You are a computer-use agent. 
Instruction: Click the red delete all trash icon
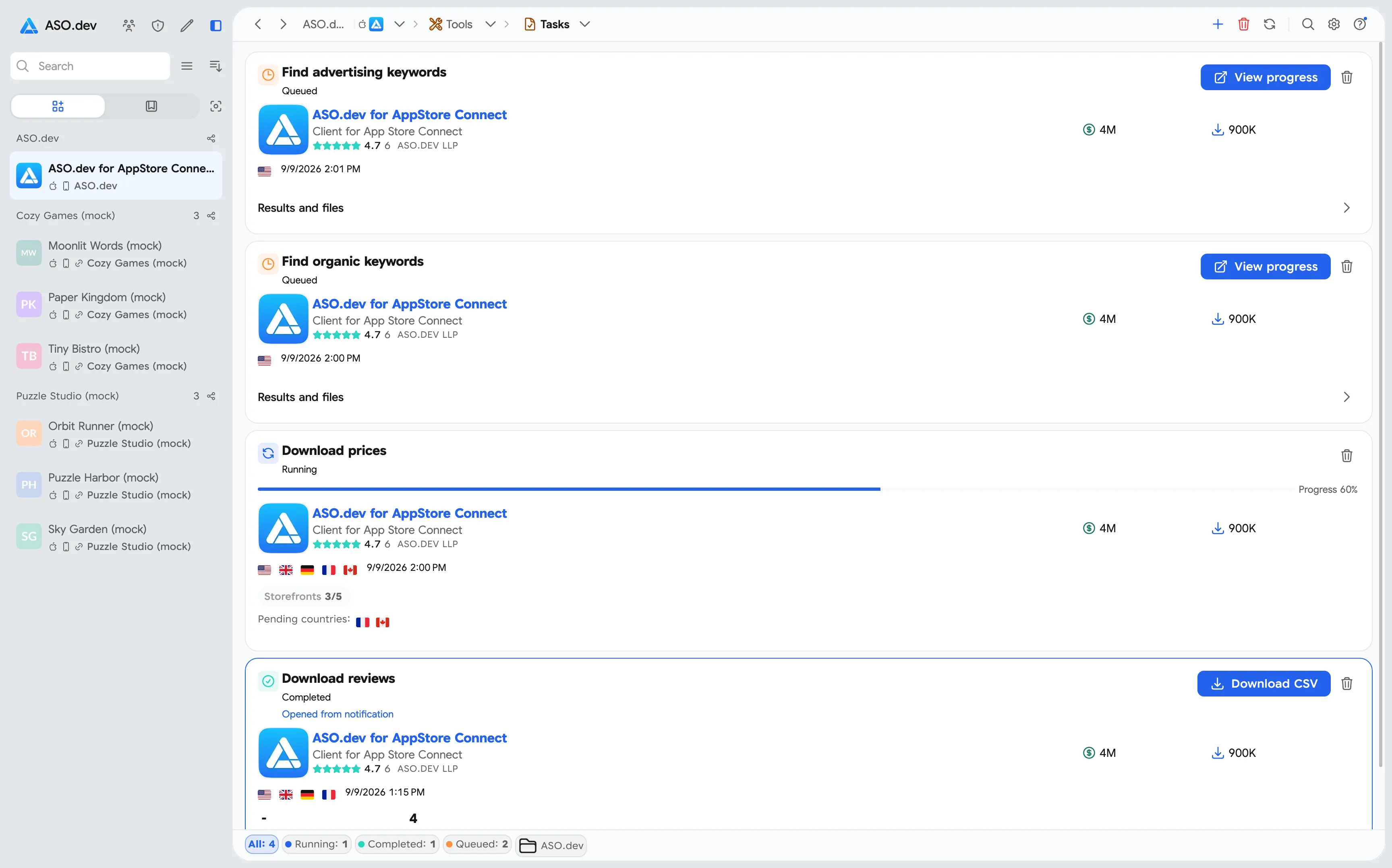[x=1244, y=24]
